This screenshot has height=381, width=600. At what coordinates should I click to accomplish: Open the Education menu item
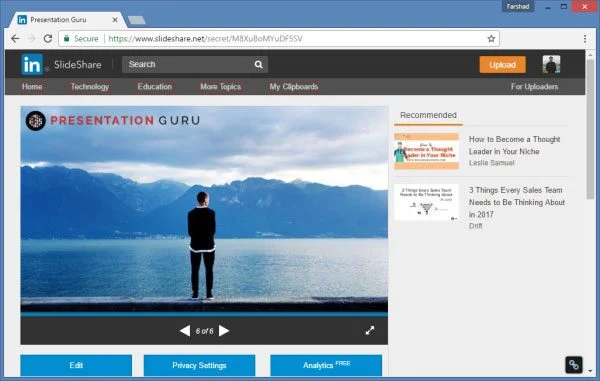tap(155, 87)
